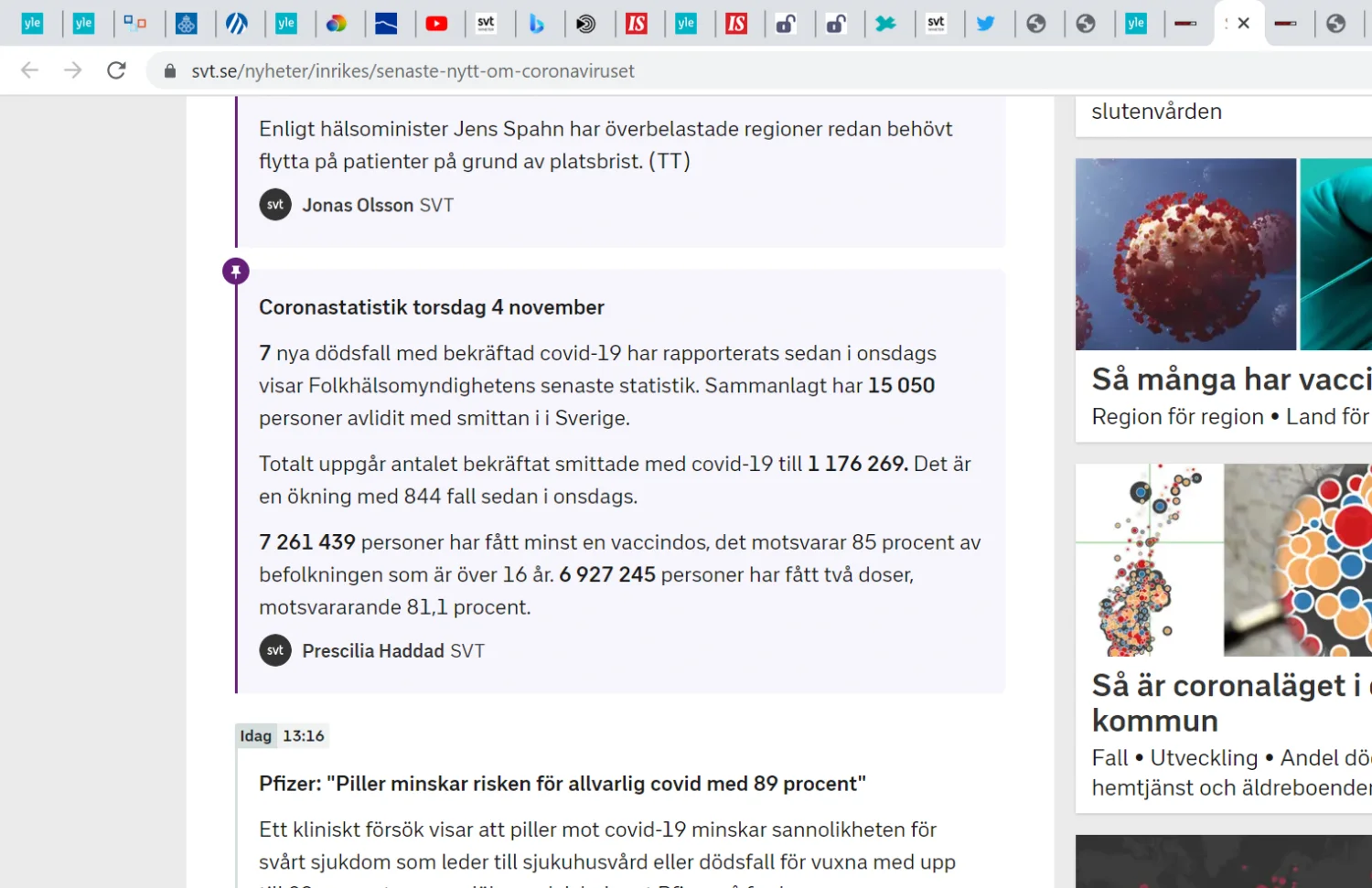Open the Bing tab
Screen dimensions: 1372x888
(536, 24)
